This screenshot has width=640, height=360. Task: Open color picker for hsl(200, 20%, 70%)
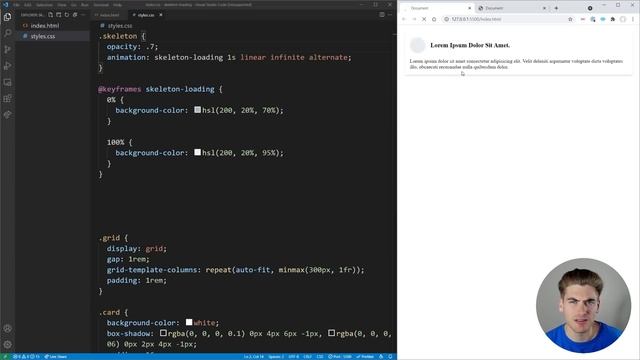pos(198,110)
